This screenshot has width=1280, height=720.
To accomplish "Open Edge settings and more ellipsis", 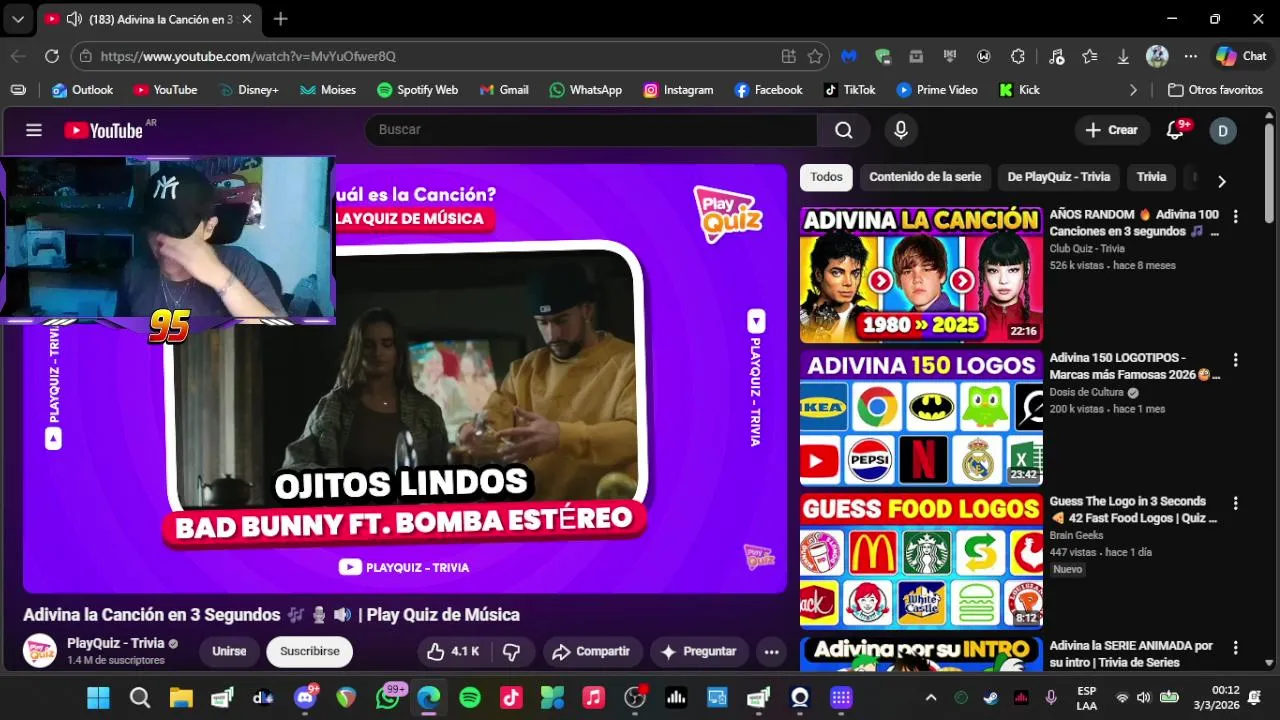I will click(x=1190, y=57).
